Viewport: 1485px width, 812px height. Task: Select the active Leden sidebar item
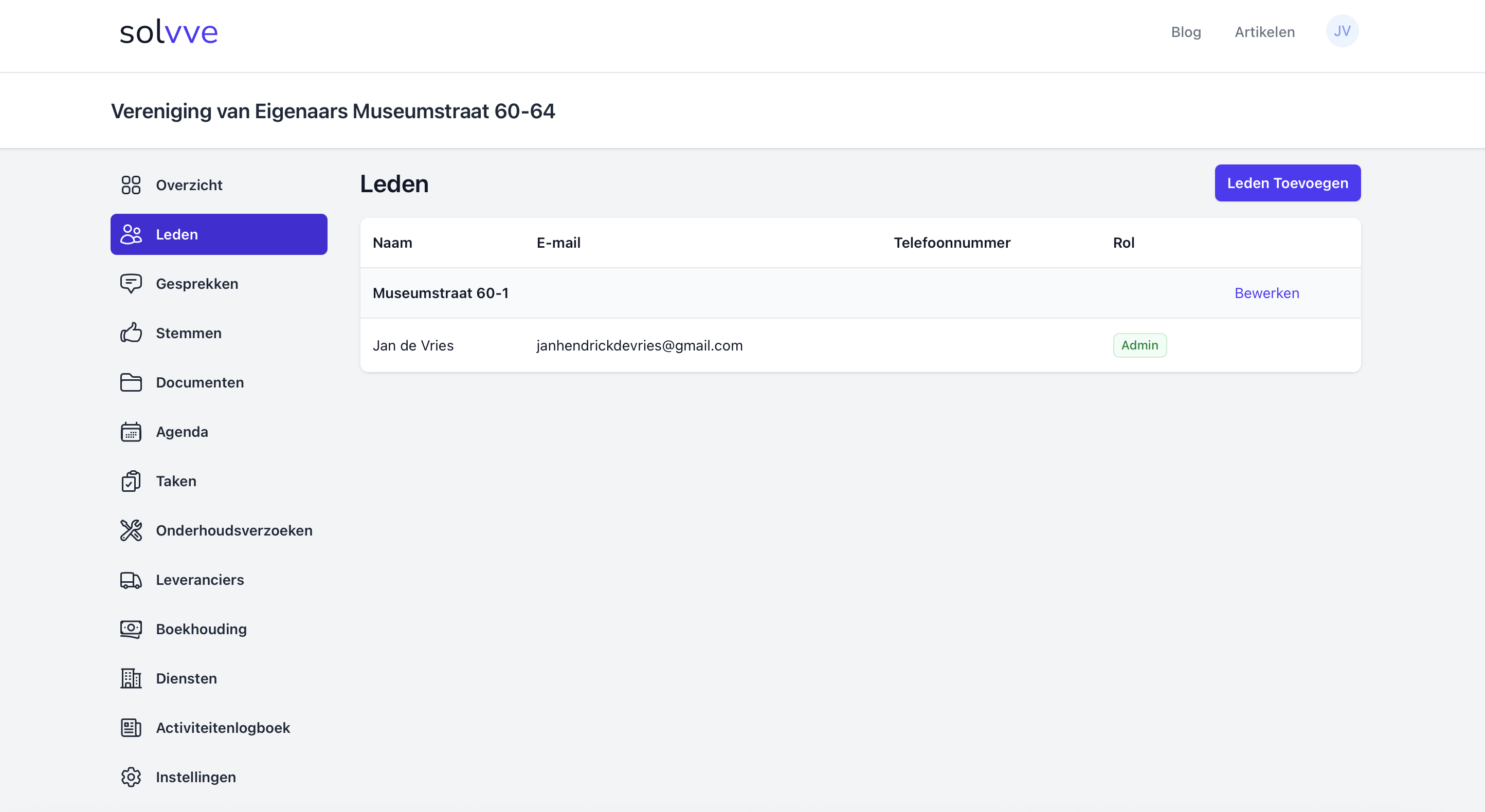point(219,234)
